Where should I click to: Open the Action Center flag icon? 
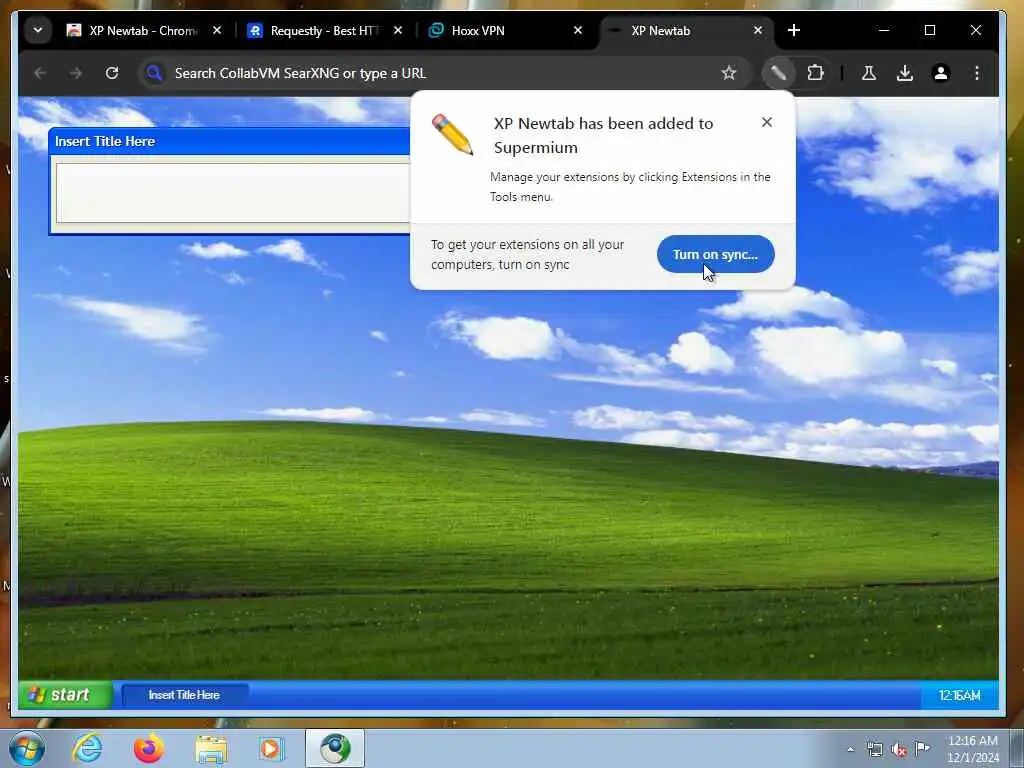tap(922, 748)
